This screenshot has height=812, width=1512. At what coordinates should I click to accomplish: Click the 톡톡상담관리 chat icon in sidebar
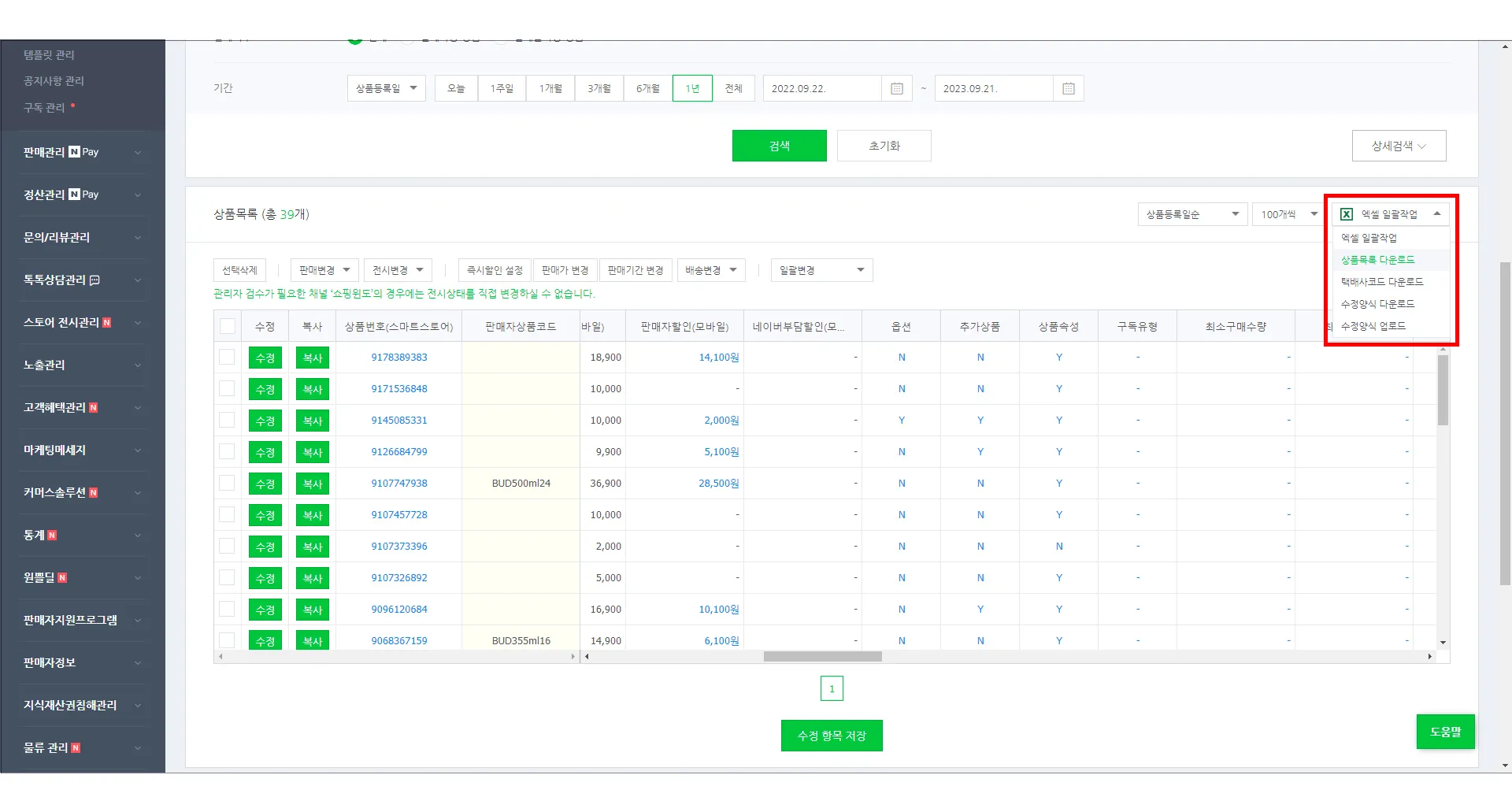point(95,280)
